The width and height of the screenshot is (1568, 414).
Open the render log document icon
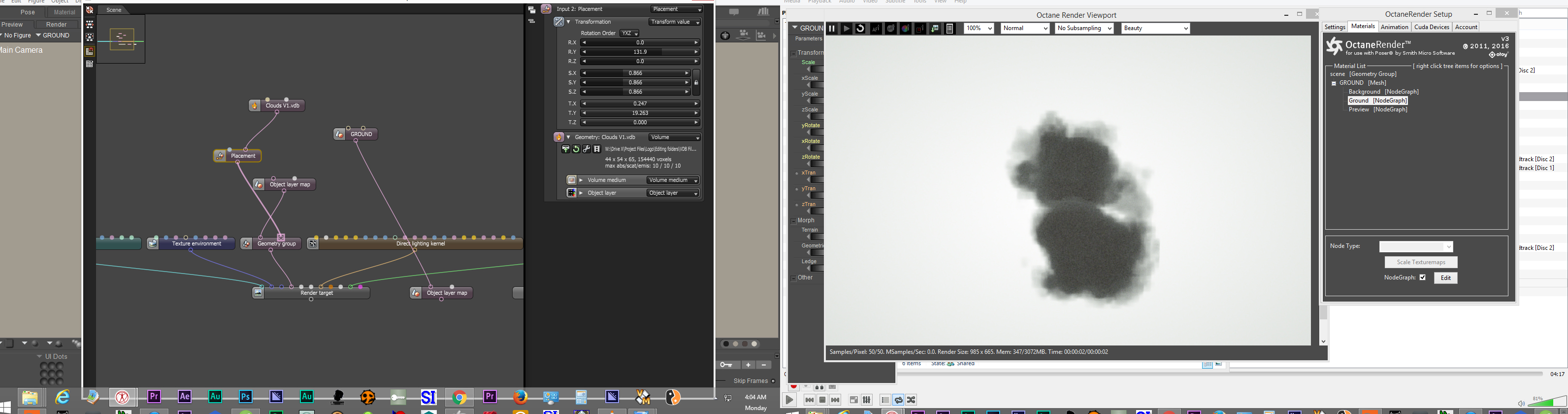pyautogui.click(x=949, y=29)
